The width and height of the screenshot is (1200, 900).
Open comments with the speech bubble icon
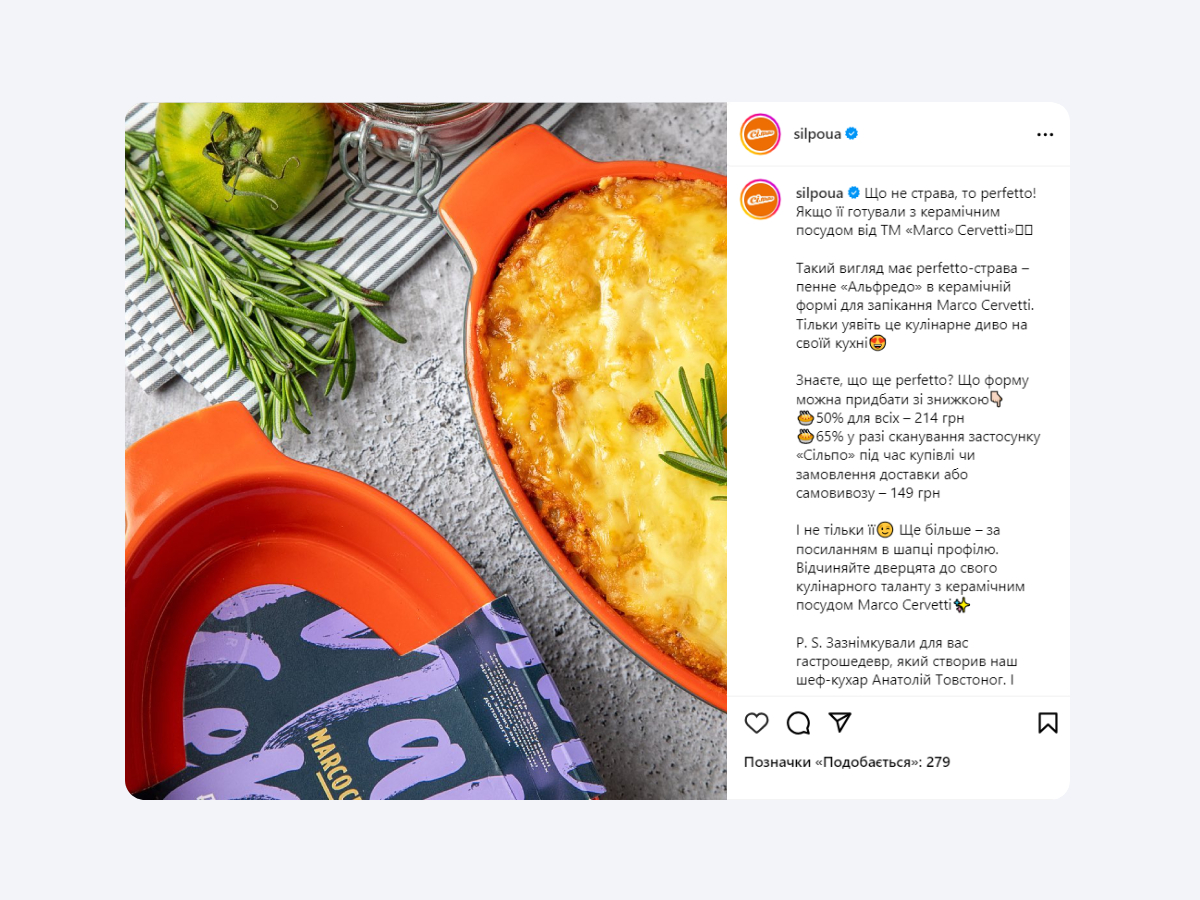pyautogui.click(x=798, y=723)
